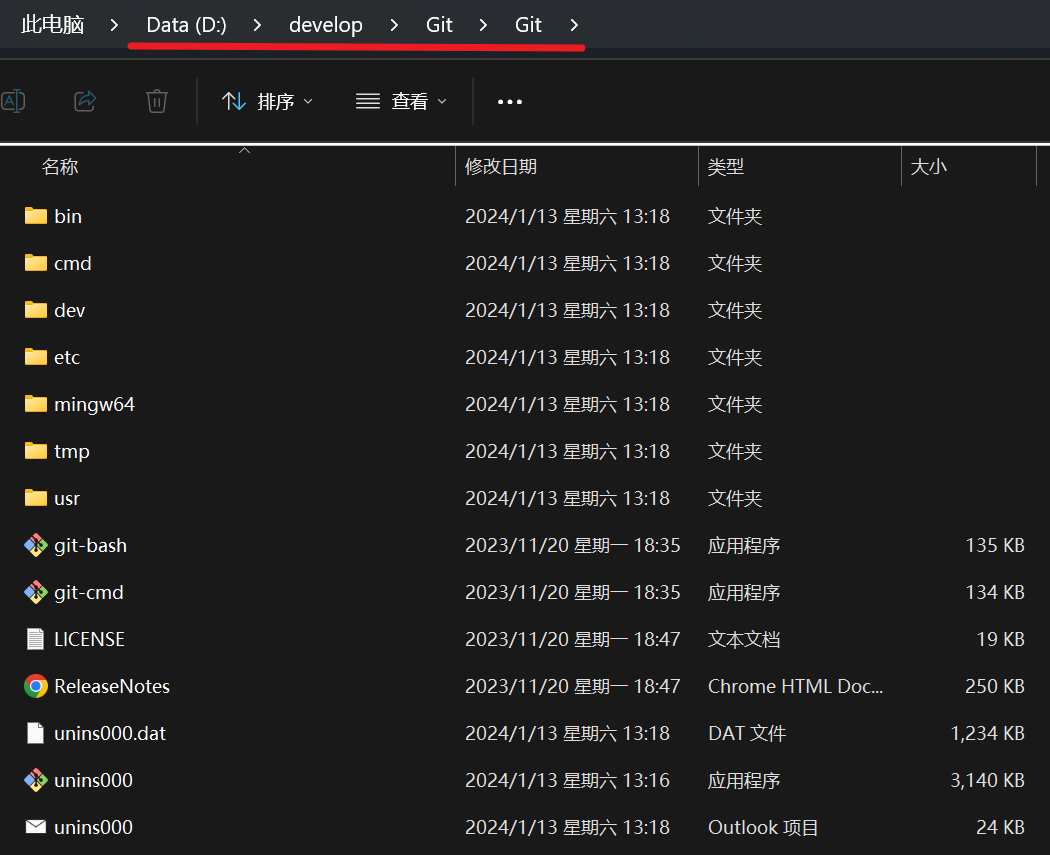Sort by 大小 column header
The image size is (1050, 855).
click(x=929, y=167)
